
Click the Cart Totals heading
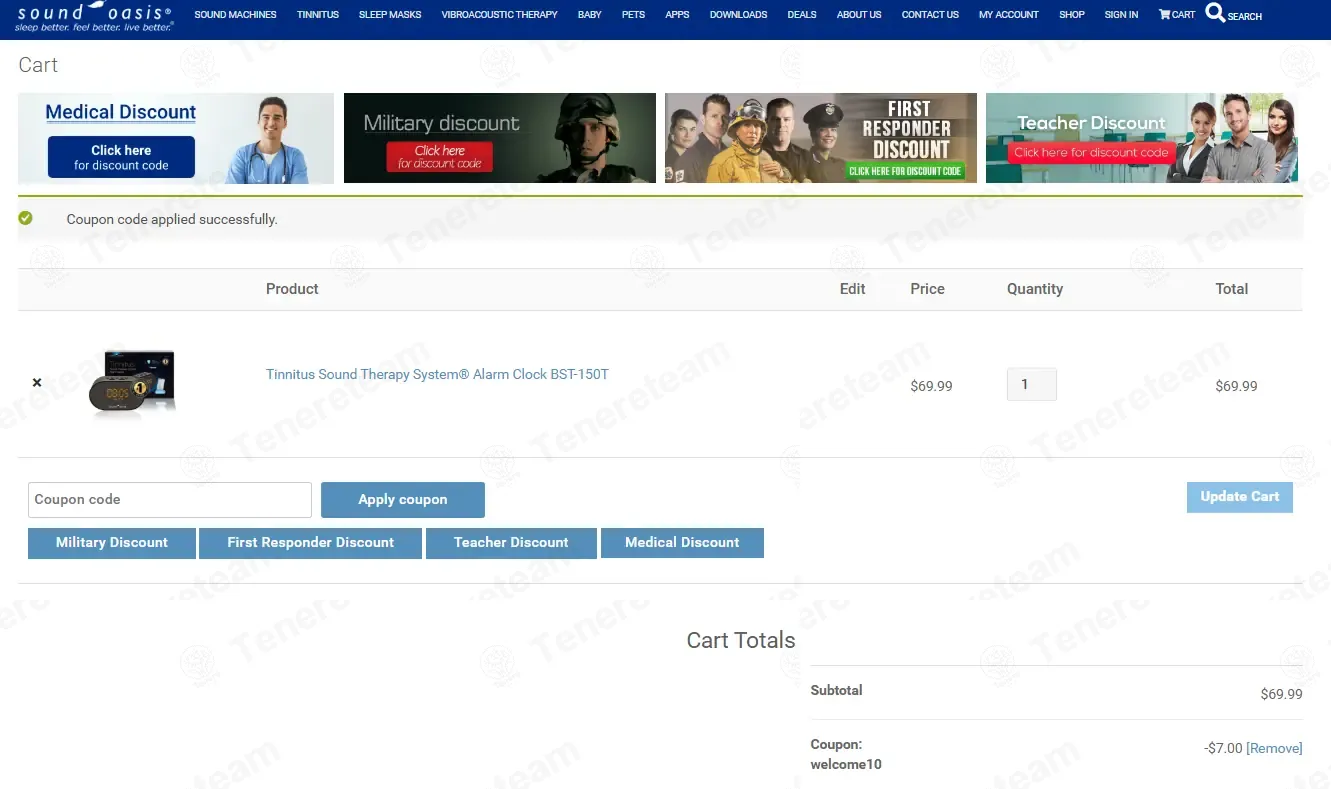741,640
